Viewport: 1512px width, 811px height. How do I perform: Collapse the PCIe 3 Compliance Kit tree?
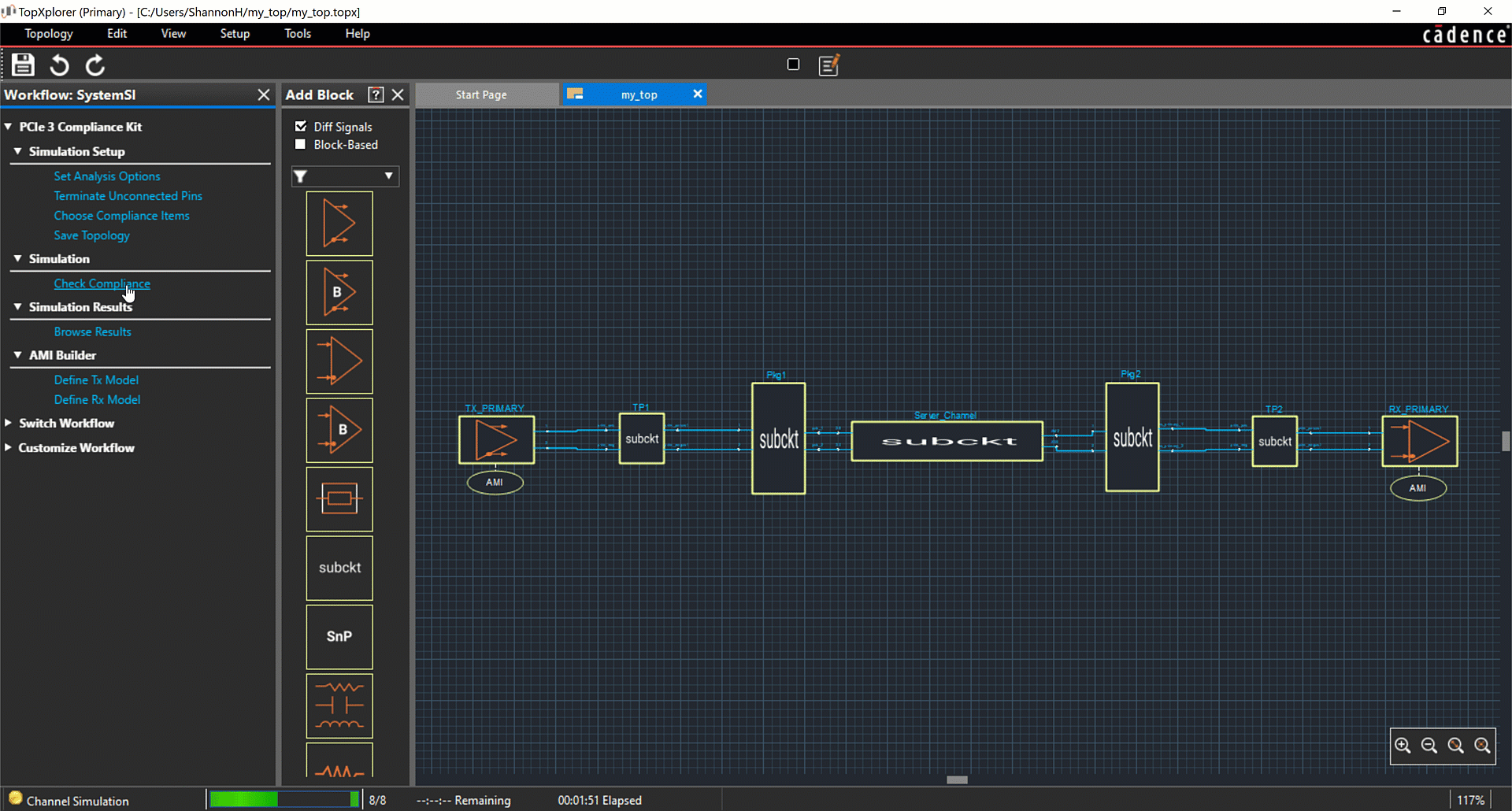[8, 126]
